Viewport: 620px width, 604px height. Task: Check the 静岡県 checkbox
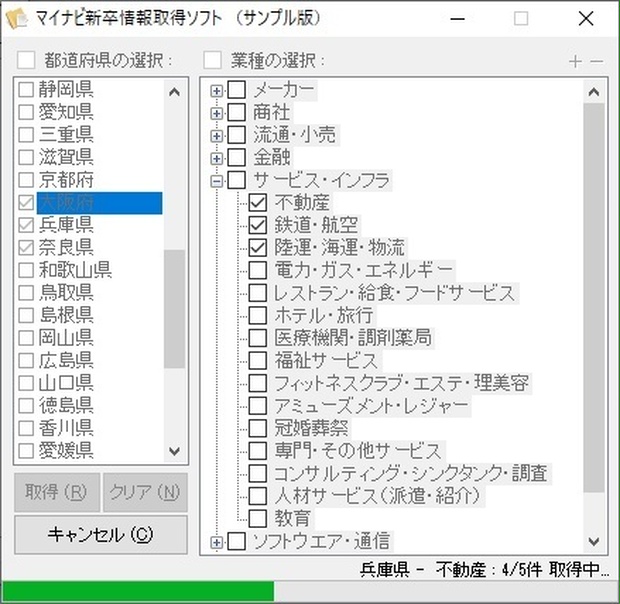26,90
